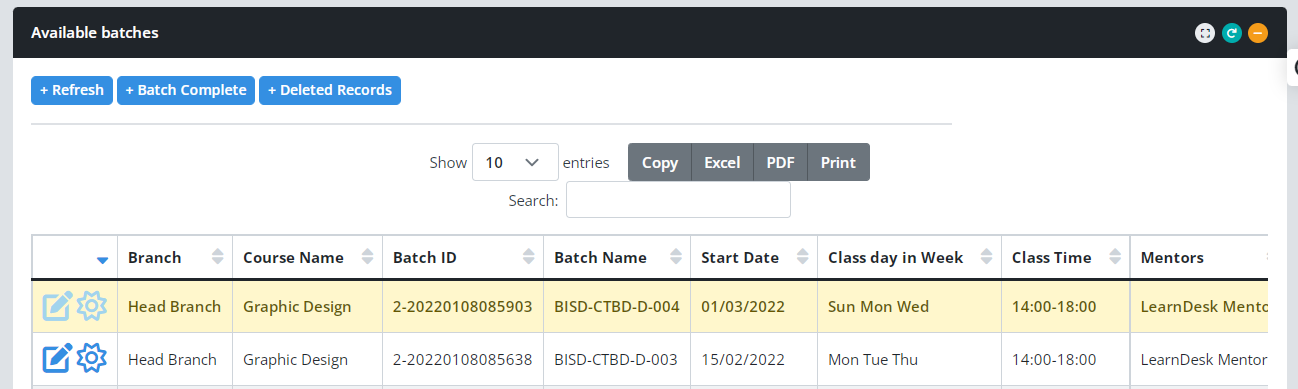Click Graphic Design in BISD-CTBD-D-003 row
This screenshot has width=1298, height=389.
(x=295, y=359)
